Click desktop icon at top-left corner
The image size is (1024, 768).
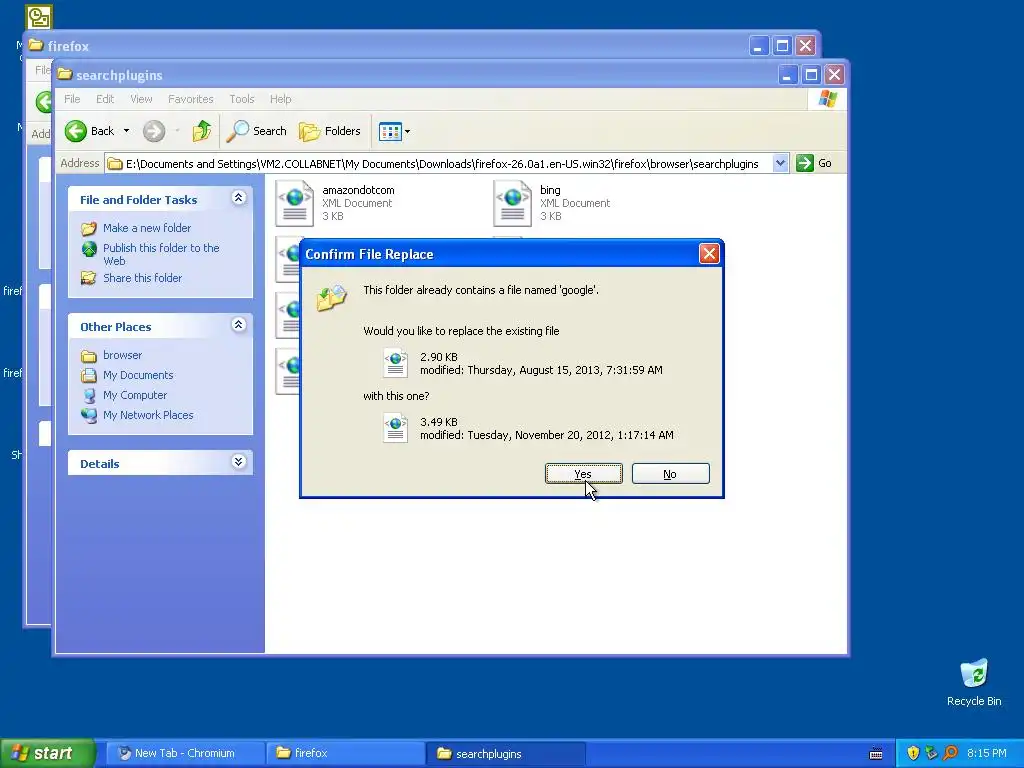[x=39, y=17]
